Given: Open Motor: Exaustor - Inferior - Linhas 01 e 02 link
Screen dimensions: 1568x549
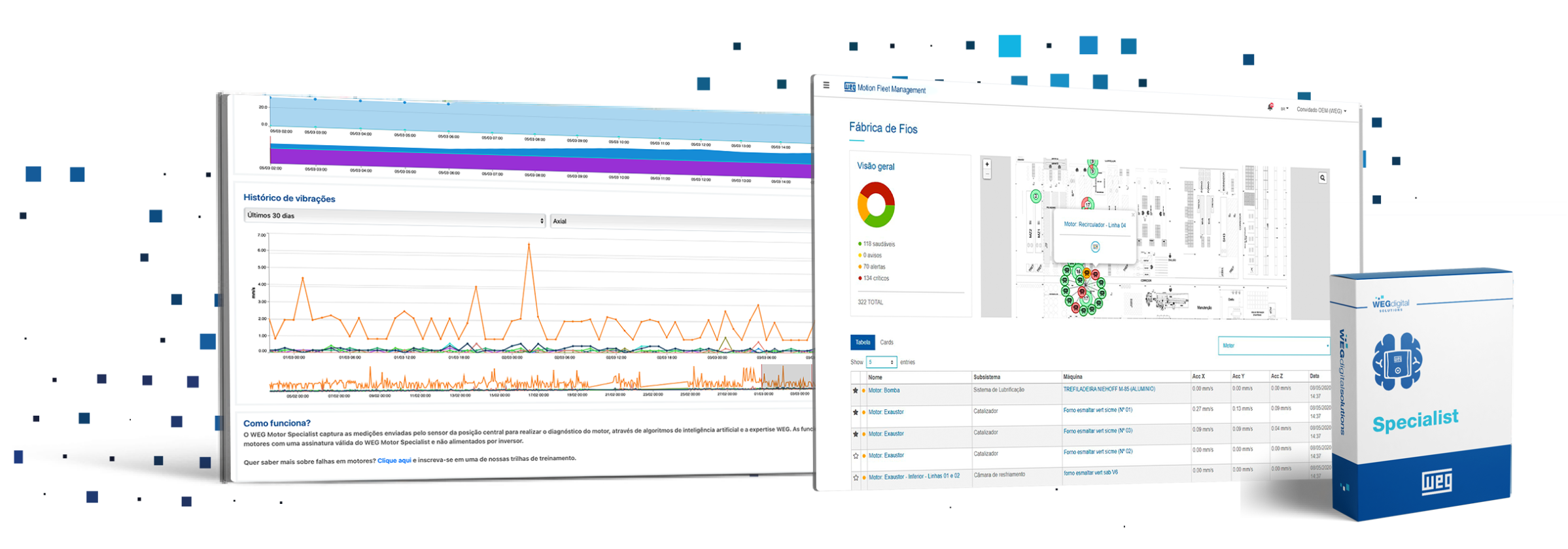Looking at the screenshot, I should pyautogui.click(x=914, y=476).
